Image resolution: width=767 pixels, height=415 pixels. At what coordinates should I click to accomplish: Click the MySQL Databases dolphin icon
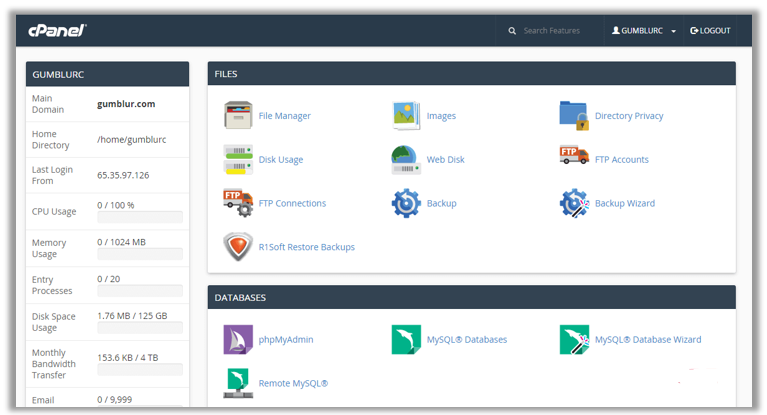[x=406, y=340]
